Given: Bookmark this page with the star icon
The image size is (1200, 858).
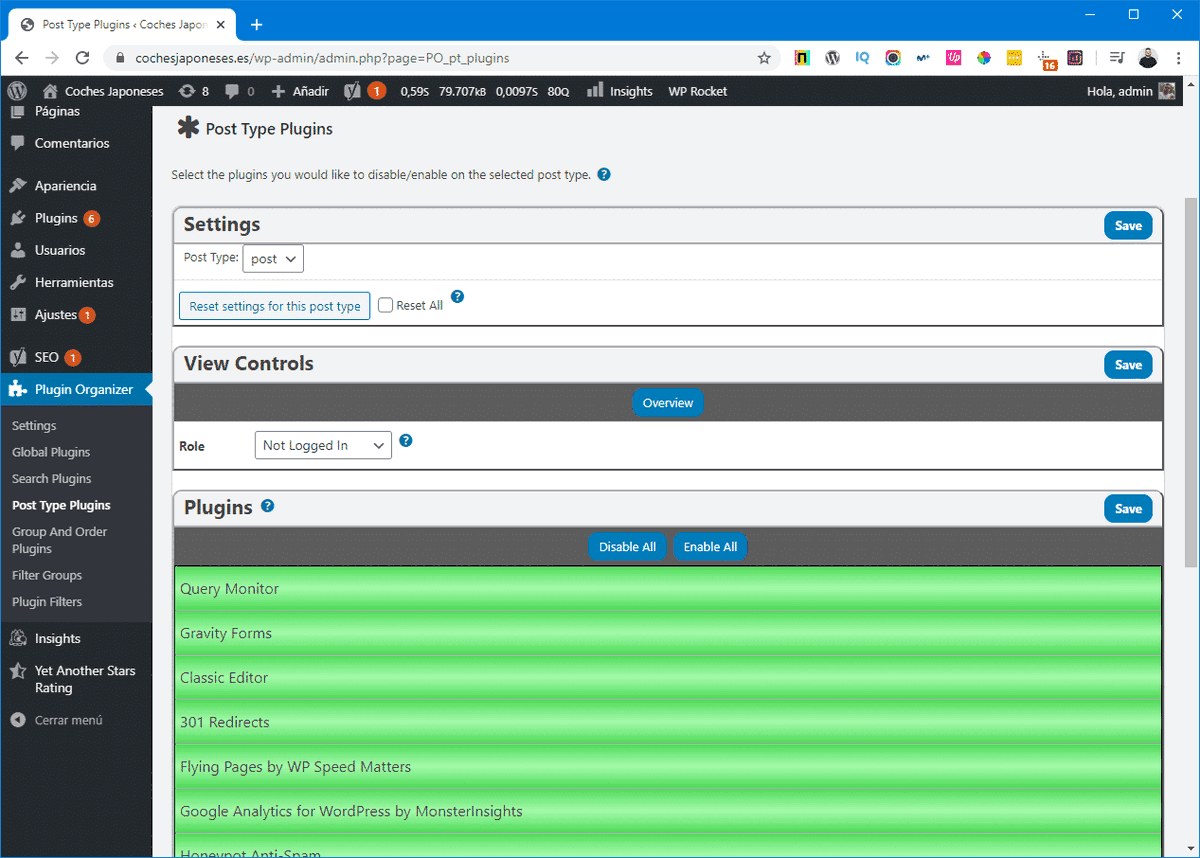Looking at the screenshot, I should point(764,58).
